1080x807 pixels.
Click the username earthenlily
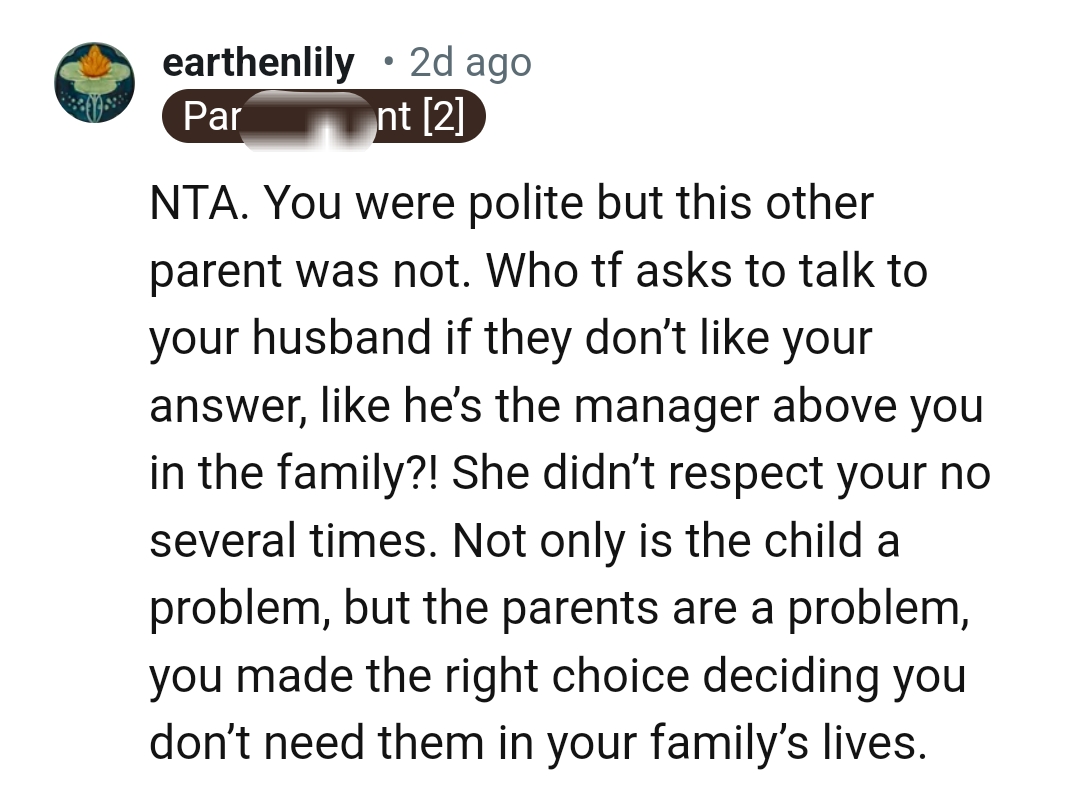258,62
